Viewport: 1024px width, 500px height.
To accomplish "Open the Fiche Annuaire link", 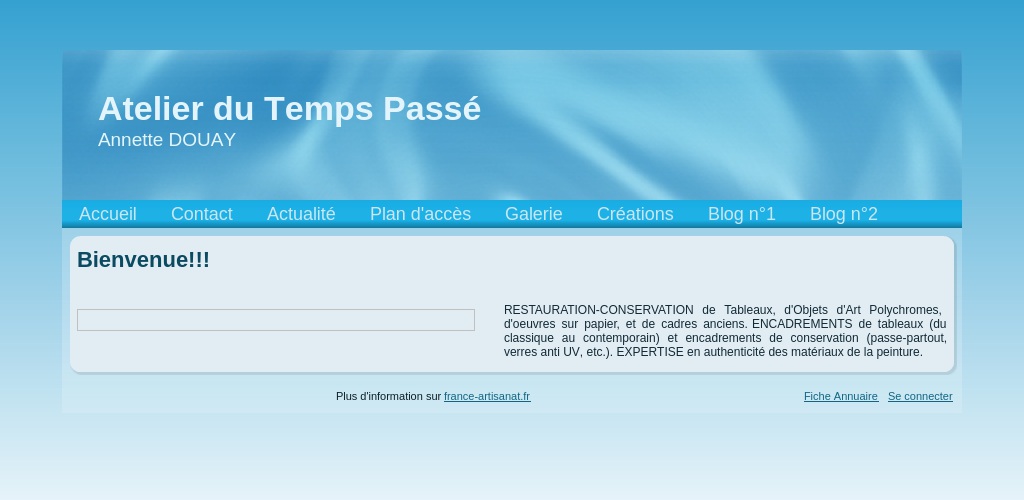I will [841, 396].
